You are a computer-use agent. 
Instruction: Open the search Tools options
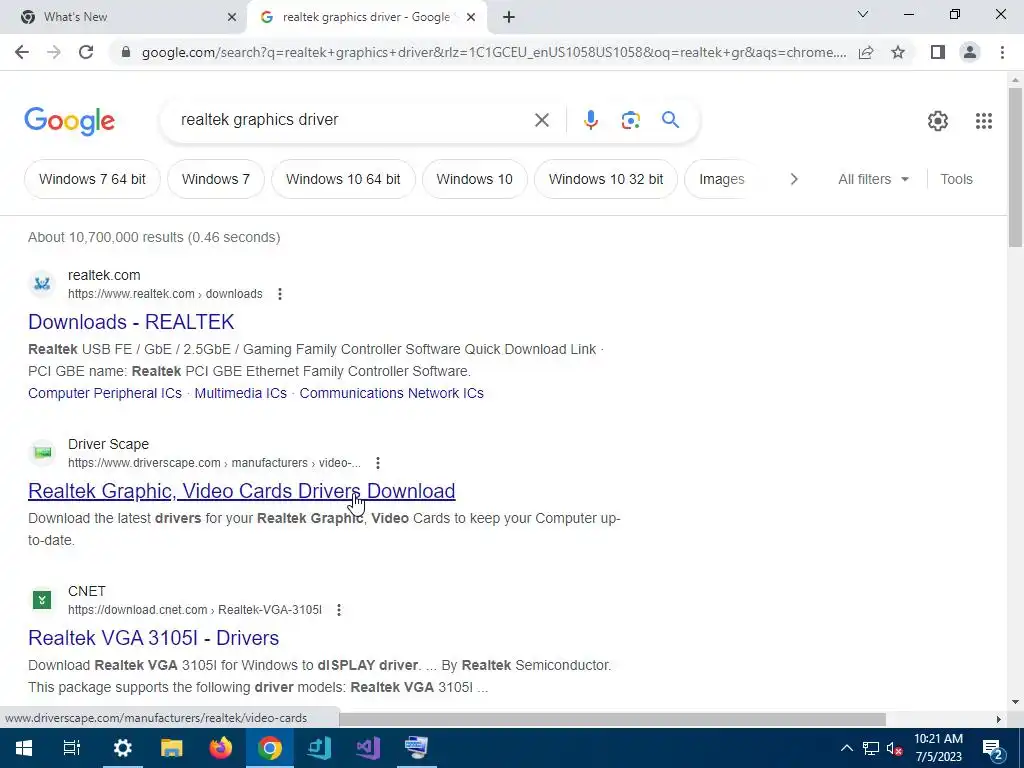[x=956, y=179]
